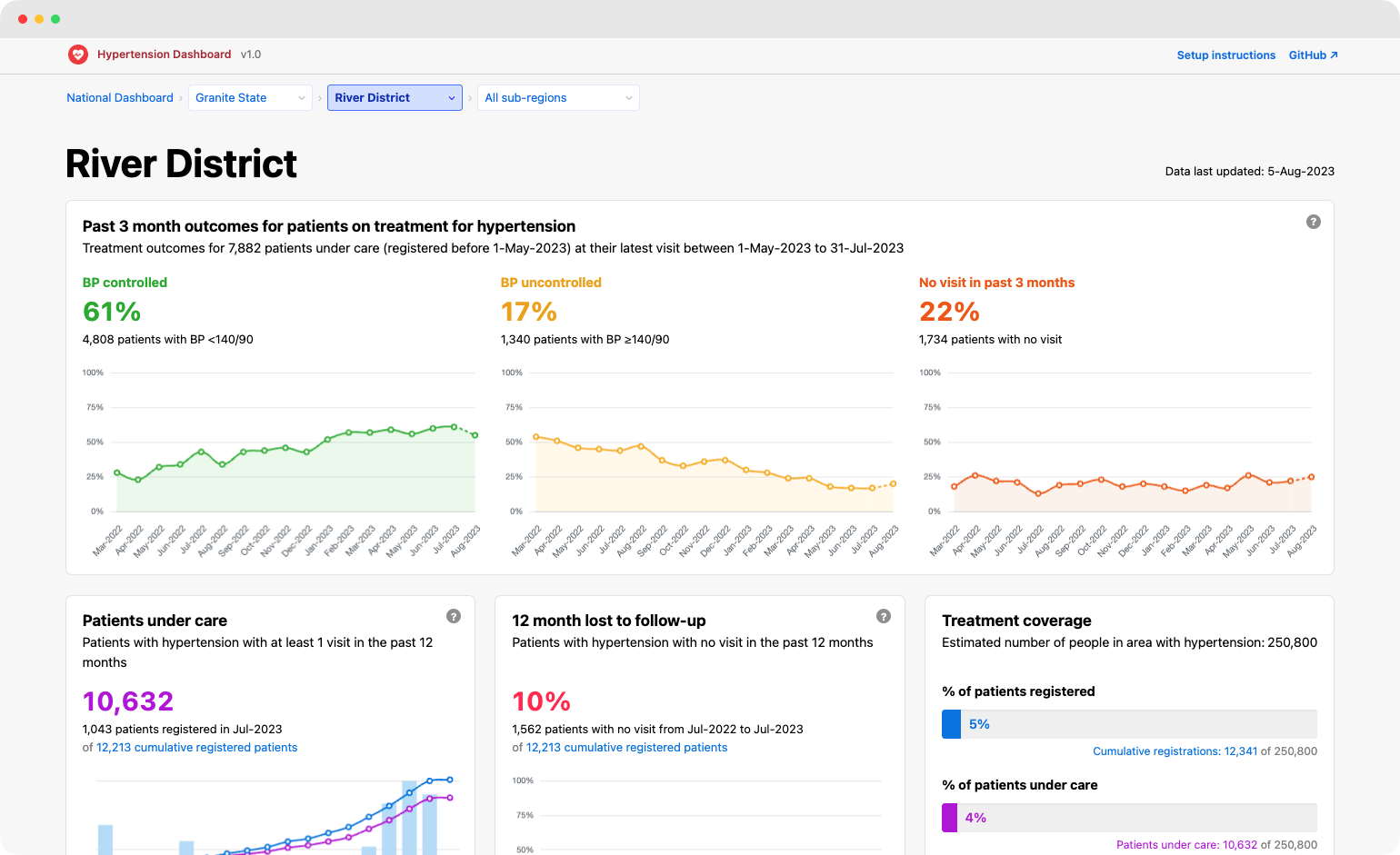The height and width of the screenshot is (855, 1400).
Task: Click % of patients registered label
Action: (x=1018, y=691)
